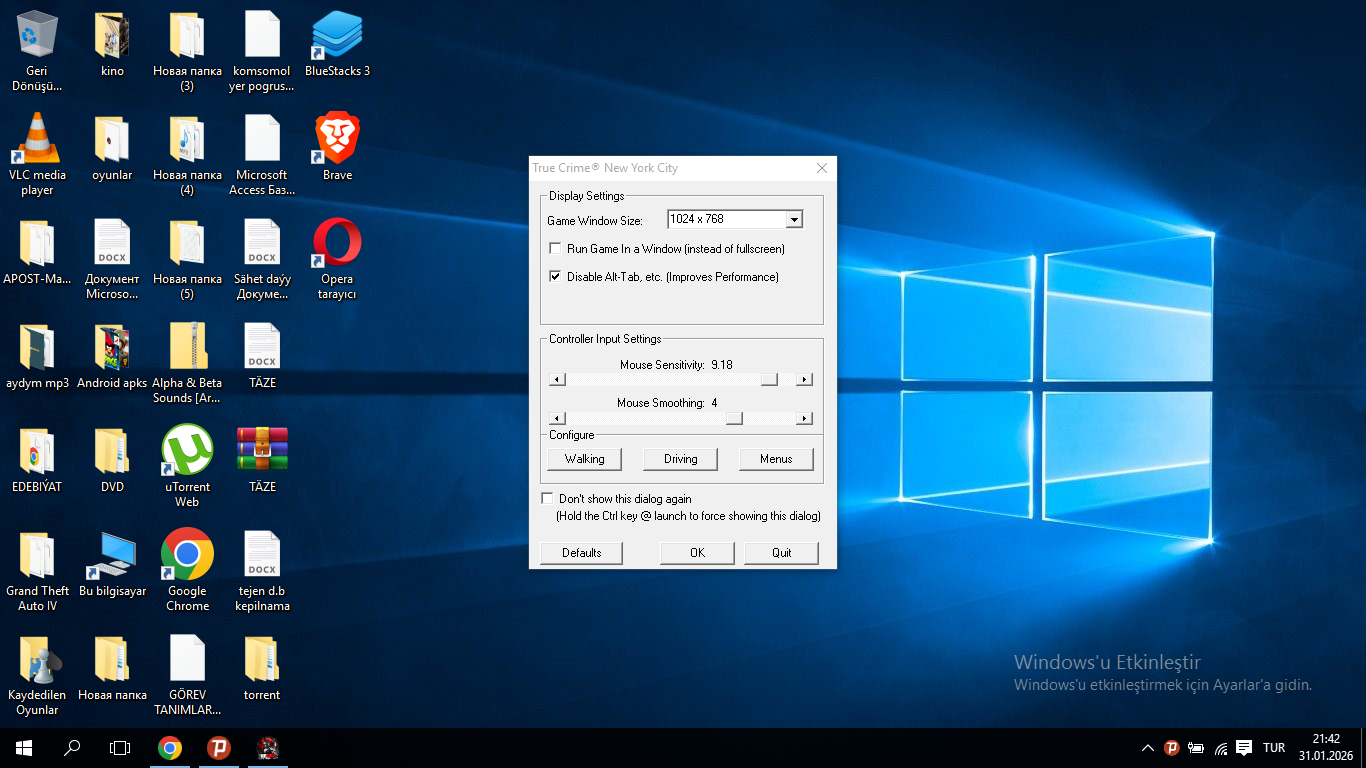Select the torrent folder icon
The height and width of the screenshot is (768, 1366).
[262, 669]
